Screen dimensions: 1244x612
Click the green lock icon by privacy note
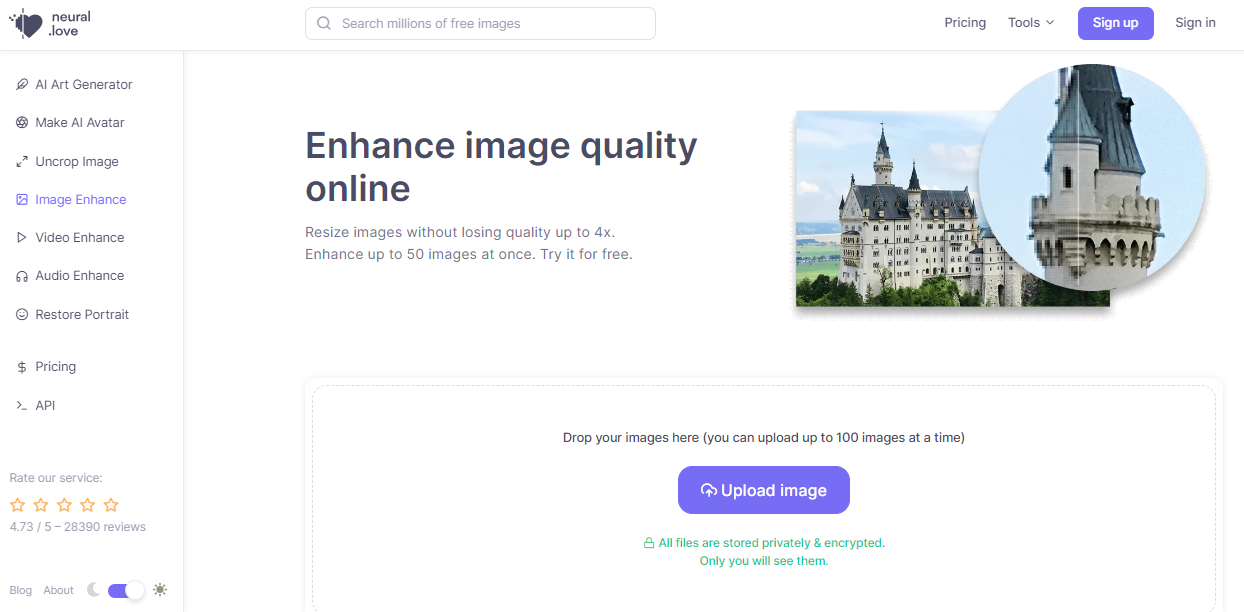[x=648, y=543]
